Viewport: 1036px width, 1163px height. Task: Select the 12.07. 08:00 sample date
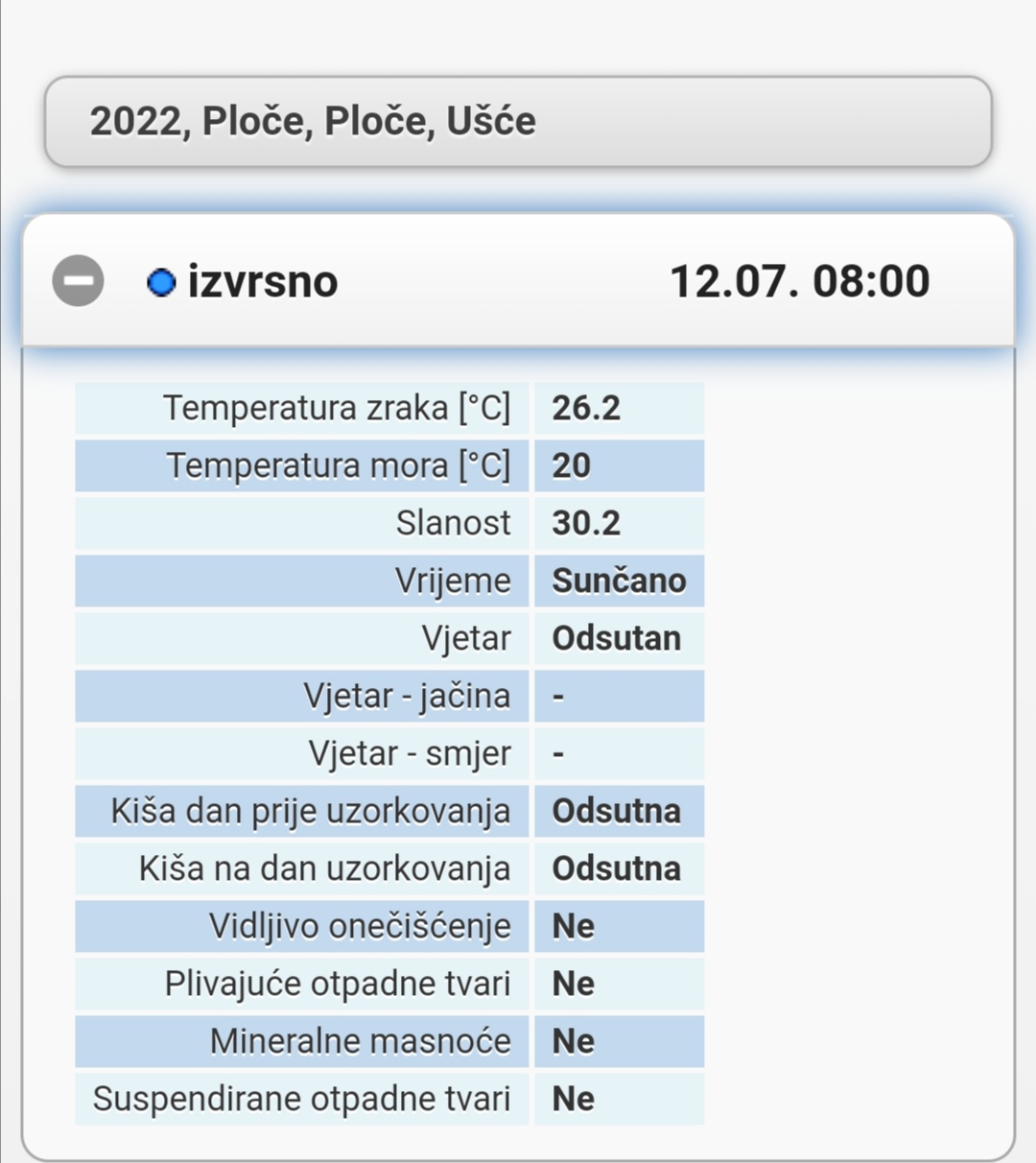[799, 282]
